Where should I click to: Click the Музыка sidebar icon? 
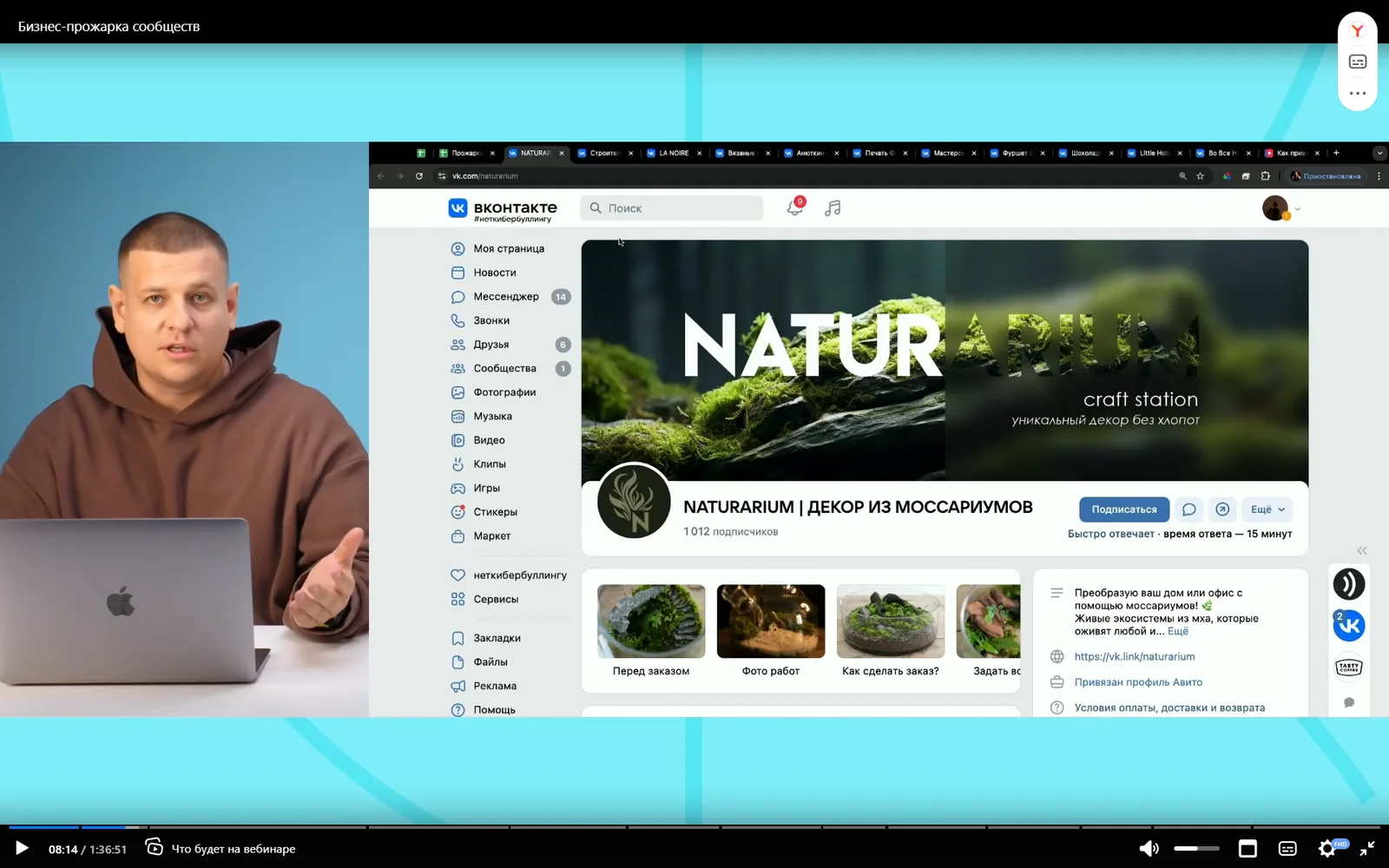[x=458, y=417]
